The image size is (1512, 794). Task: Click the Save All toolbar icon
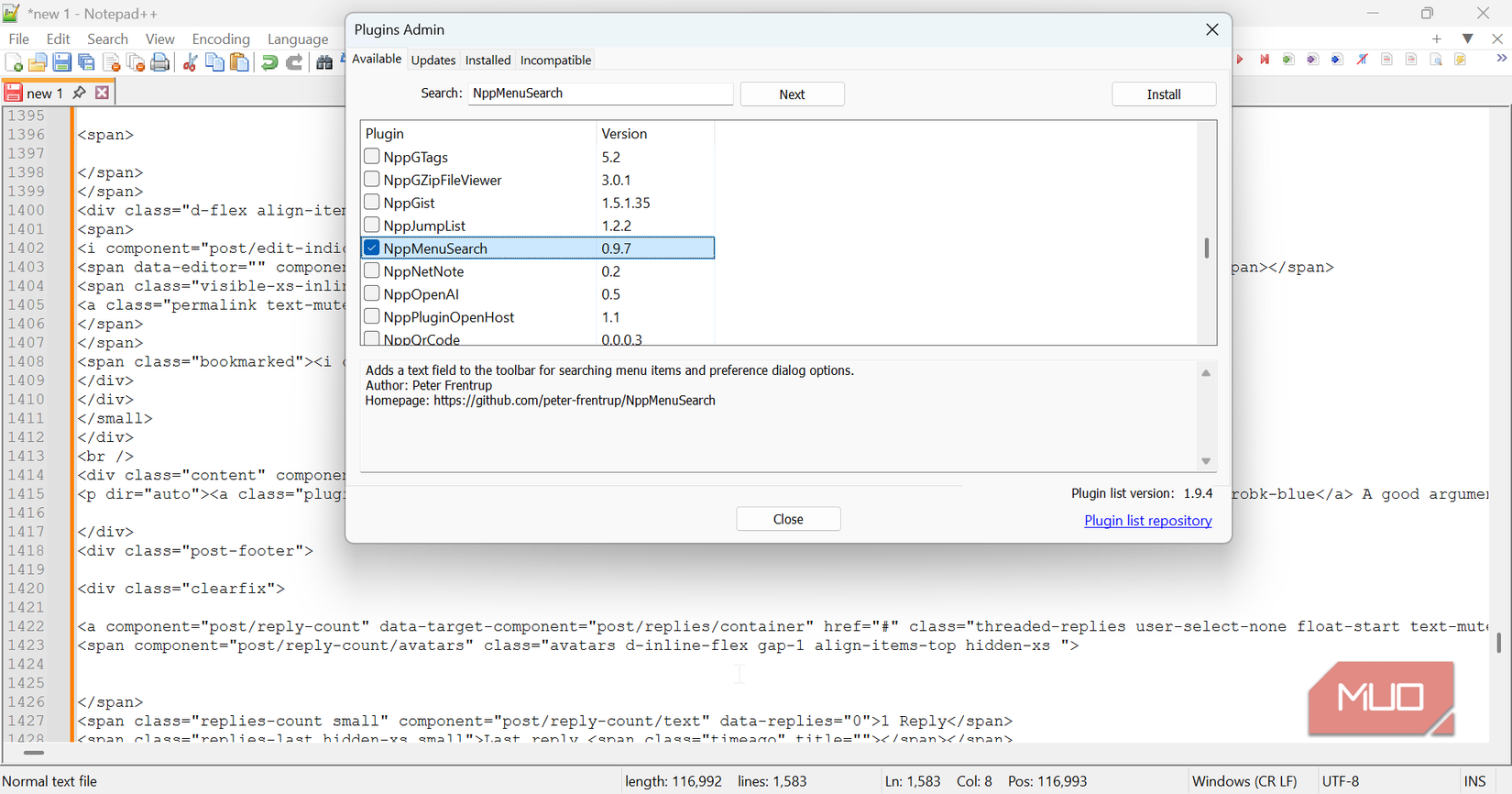[x=87, y=62]
